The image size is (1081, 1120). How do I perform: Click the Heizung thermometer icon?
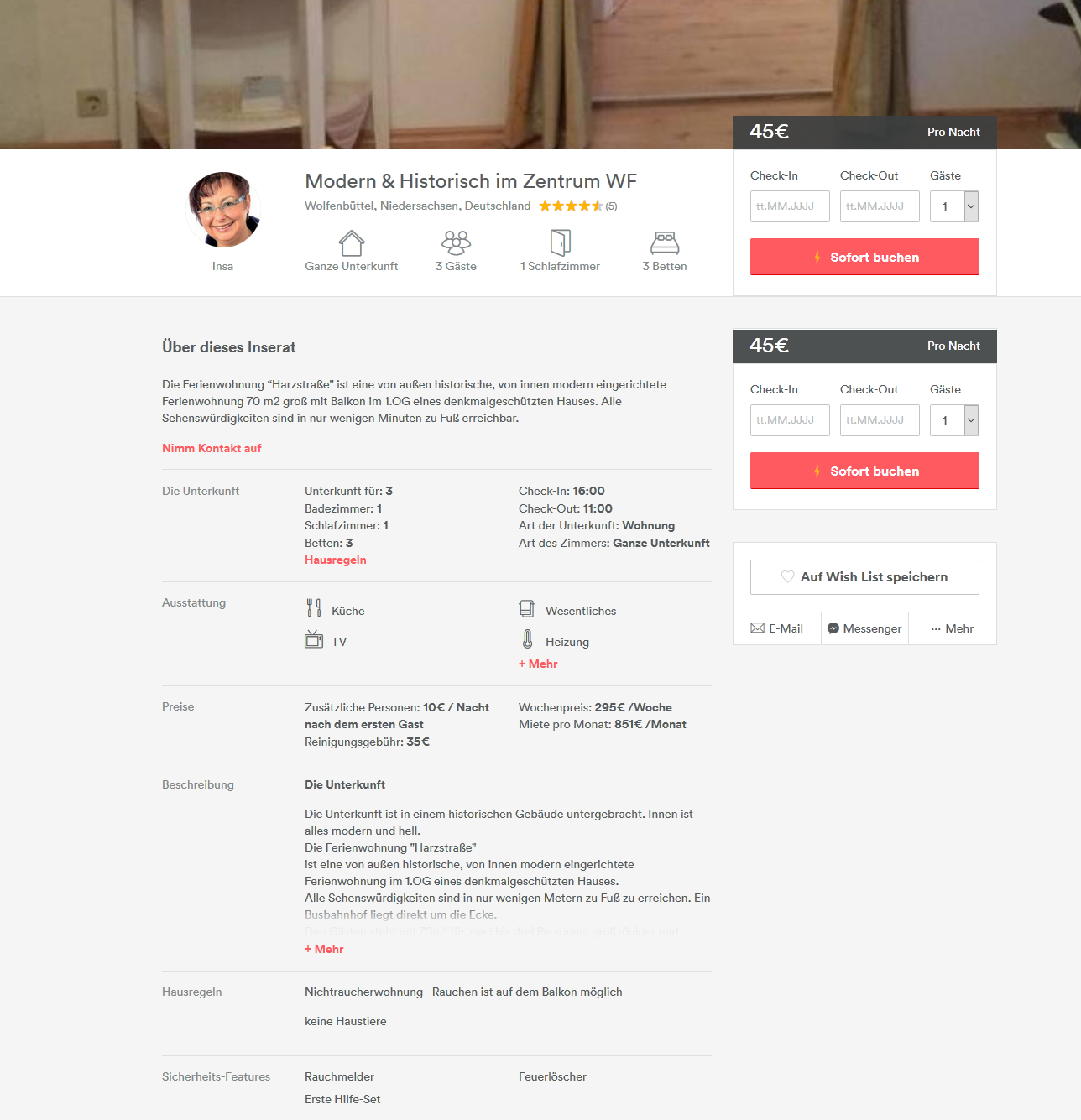(x=527, y=639)
